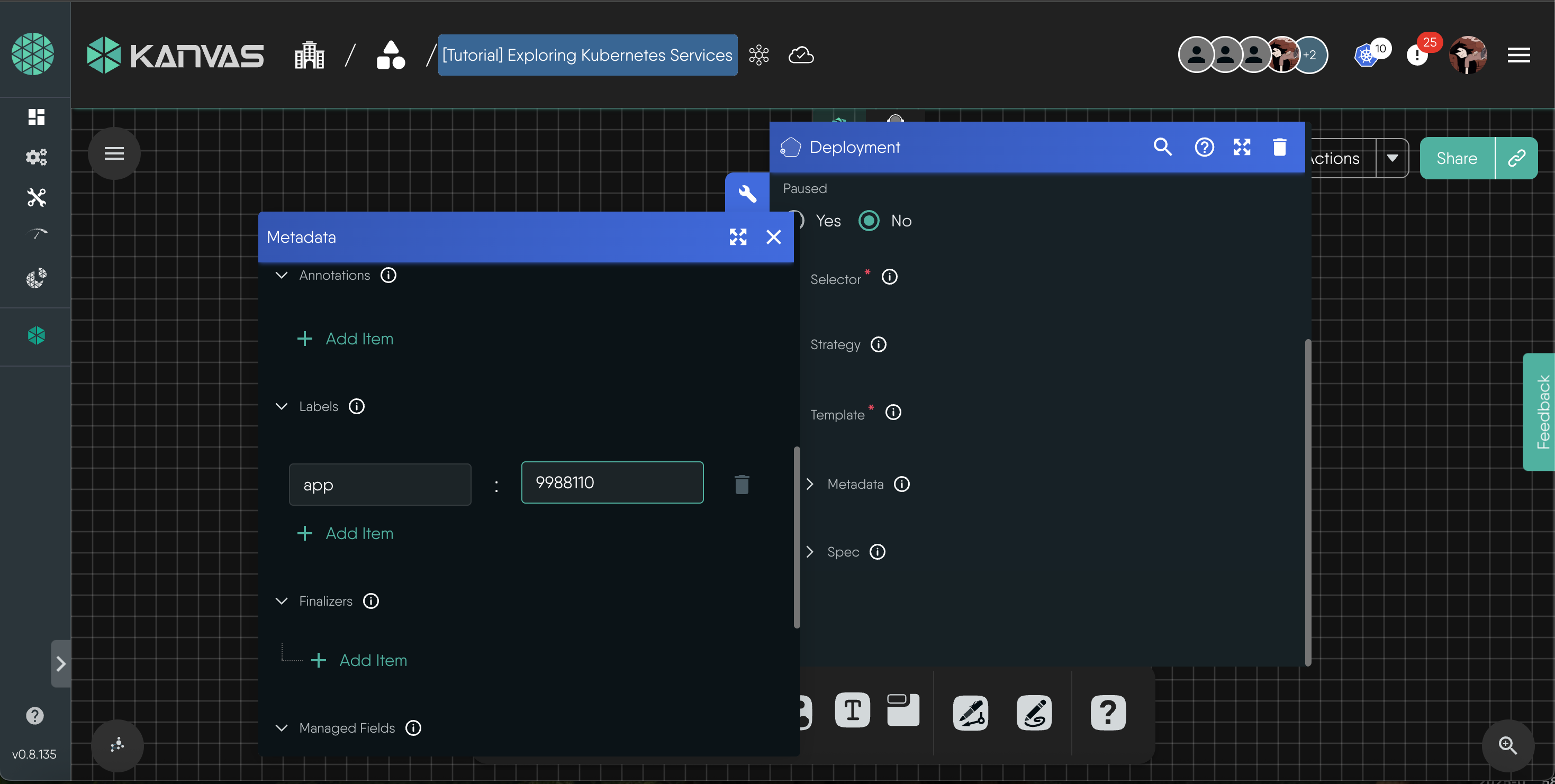Click the label value field 9988110
Screen dimensions: 1555x784
coord(611,482)
